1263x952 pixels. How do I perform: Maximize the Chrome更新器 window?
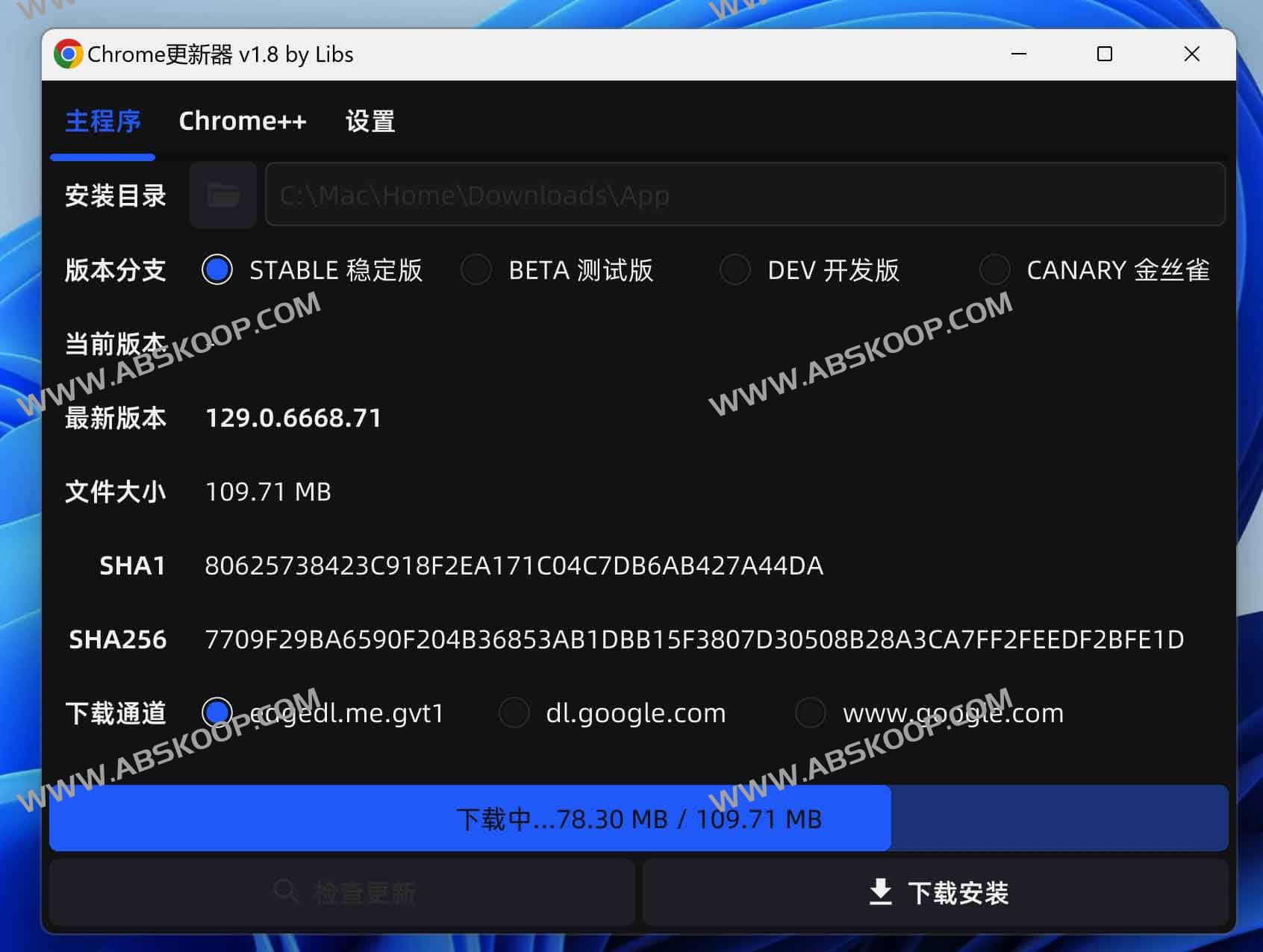(1105, 54)
